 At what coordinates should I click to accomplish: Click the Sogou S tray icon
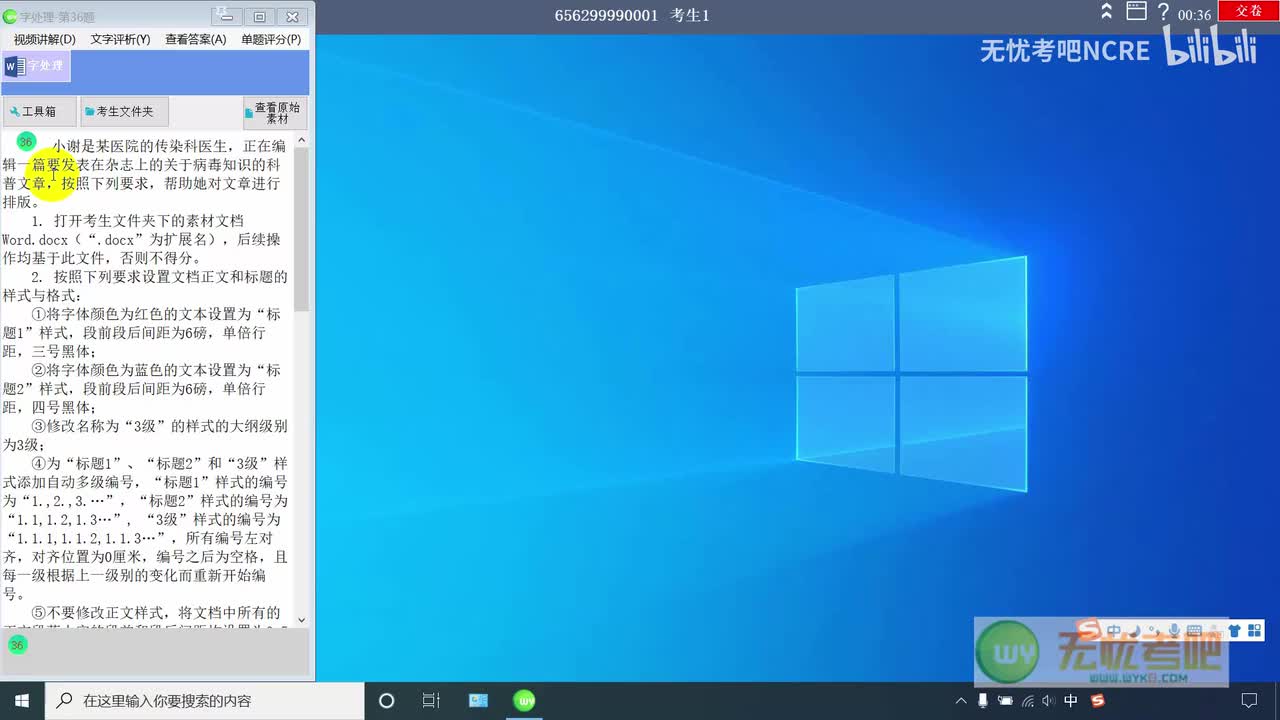click(x=1097, y=701)
